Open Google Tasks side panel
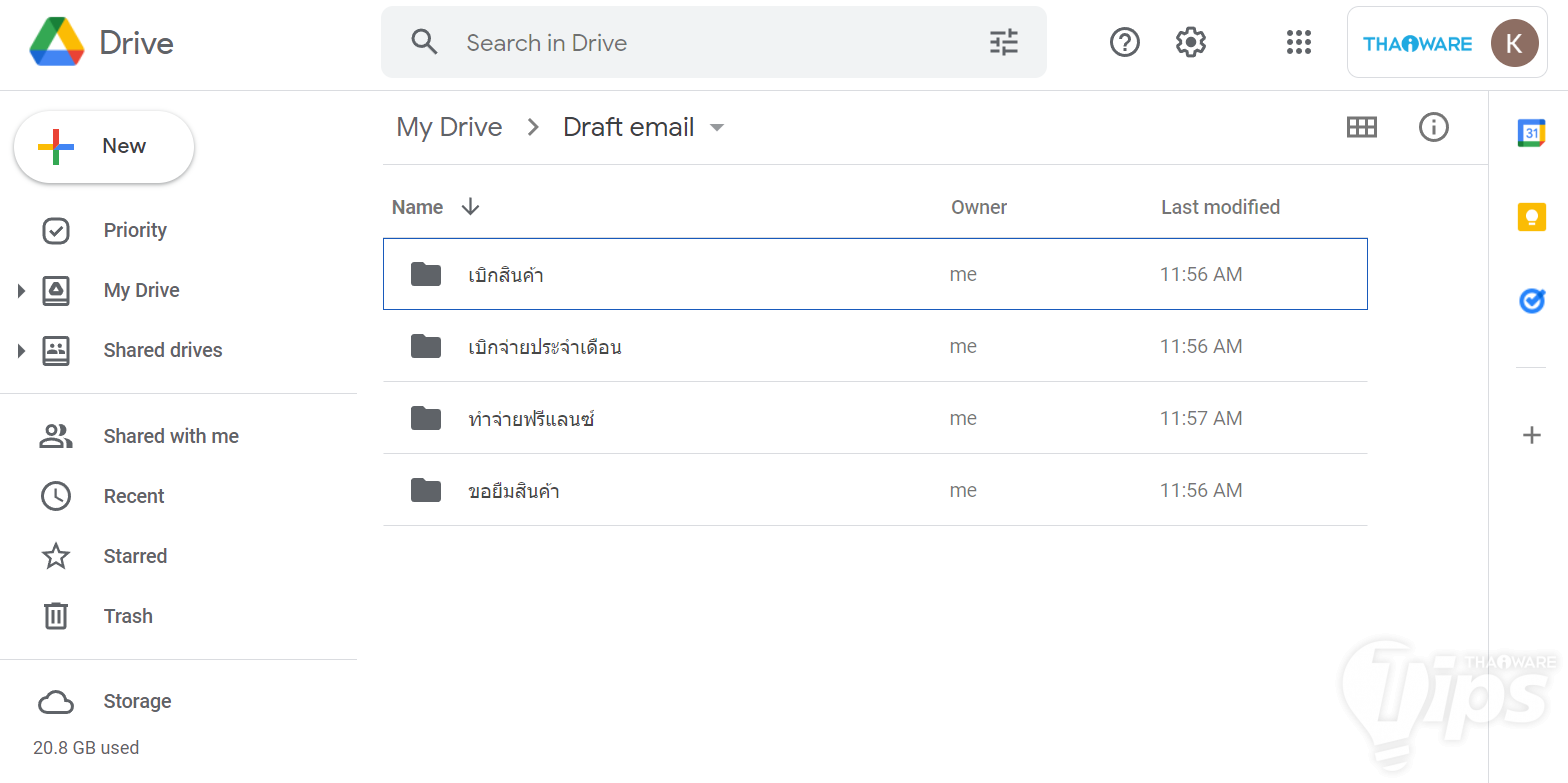Screen dimensions: 1568x783 click(x=1531, y=300)
